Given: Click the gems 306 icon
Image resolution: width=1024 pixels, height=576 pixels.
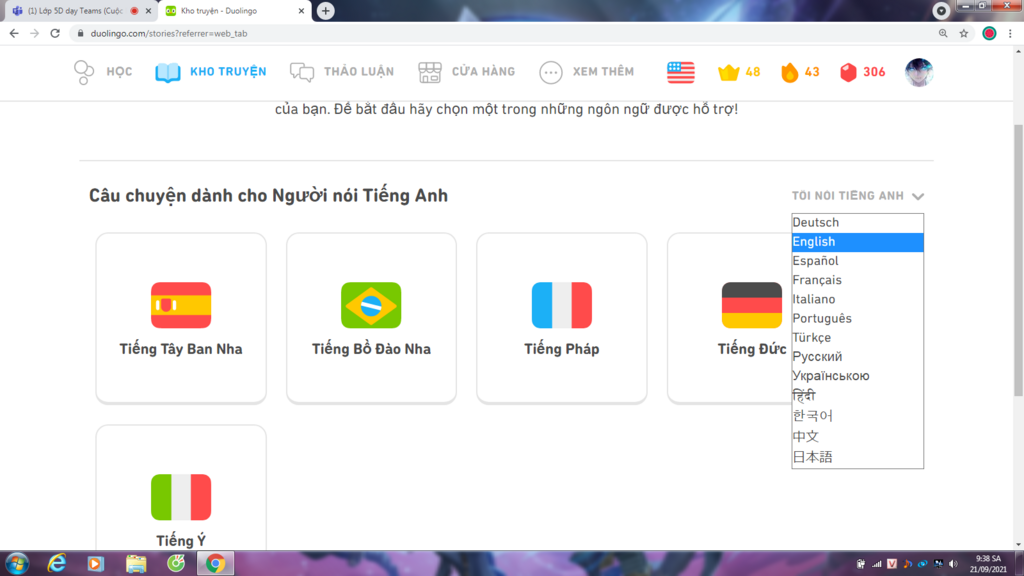Looking at the screenshot, I should coord(863,72).
